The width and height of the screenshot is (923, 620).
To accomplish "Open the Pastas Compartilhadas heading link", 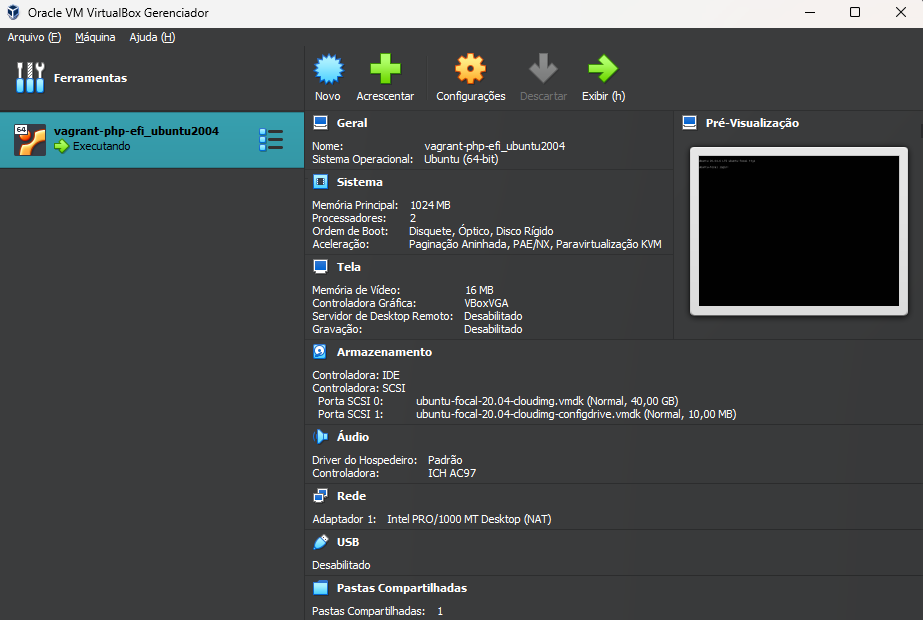I will 402,588.
